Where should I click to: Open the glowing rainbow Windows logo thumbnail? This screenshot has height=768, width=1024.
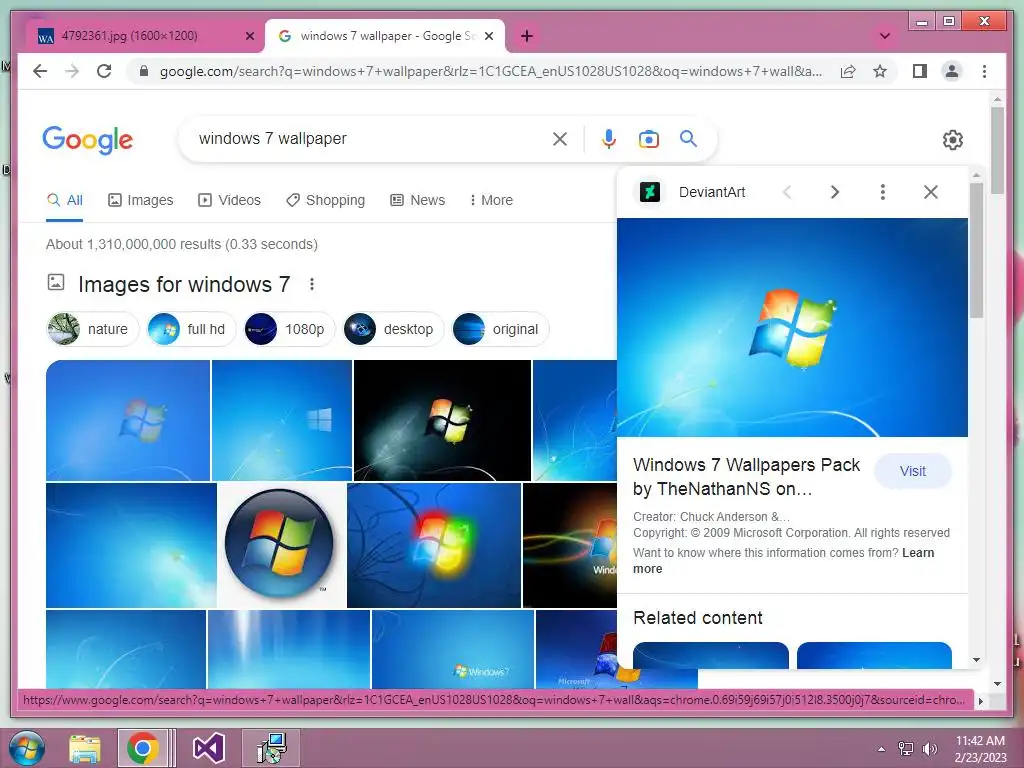click(x=434, y=545)
